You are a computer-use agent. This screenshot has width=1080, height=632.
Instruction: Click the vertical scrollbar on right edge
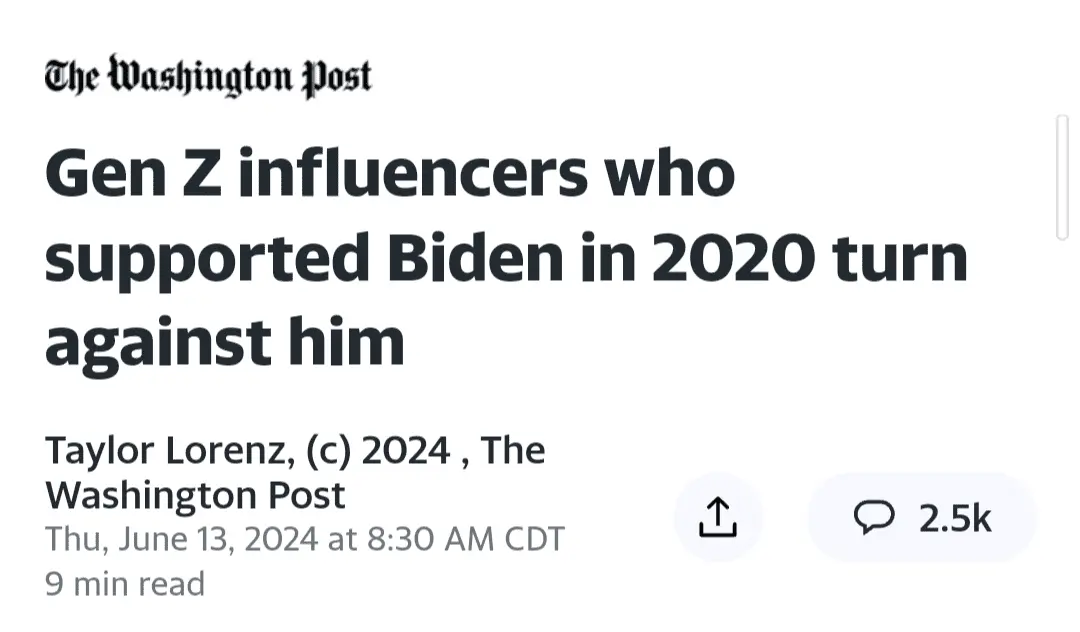click(1062, 178)
